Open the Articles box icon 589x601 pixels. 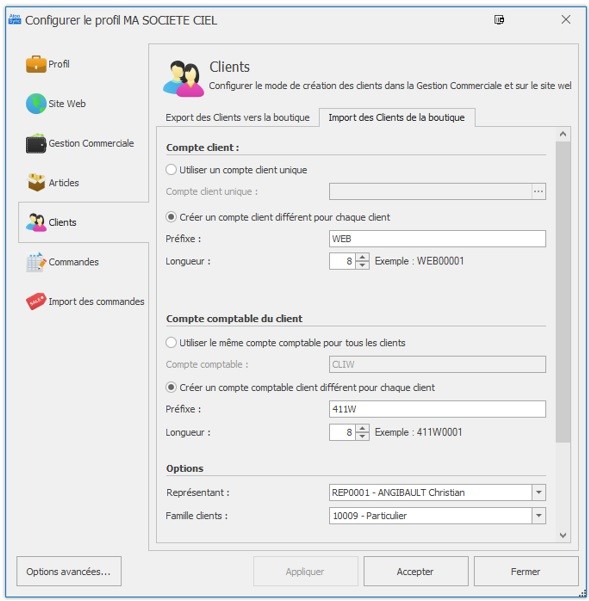click(36, 182)
